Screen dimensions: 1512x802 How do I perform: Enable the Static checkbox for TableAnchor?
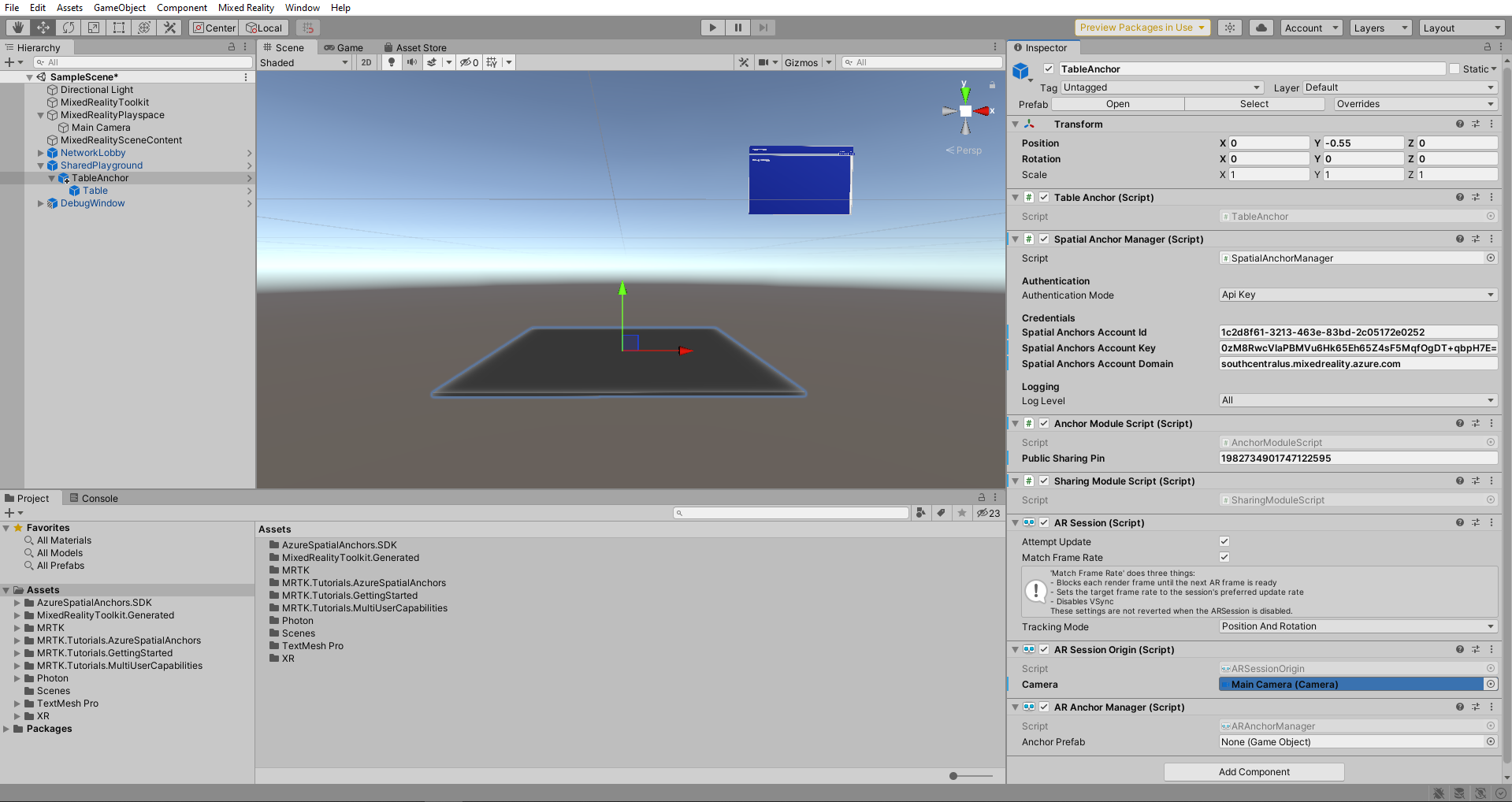(1454, 69)
